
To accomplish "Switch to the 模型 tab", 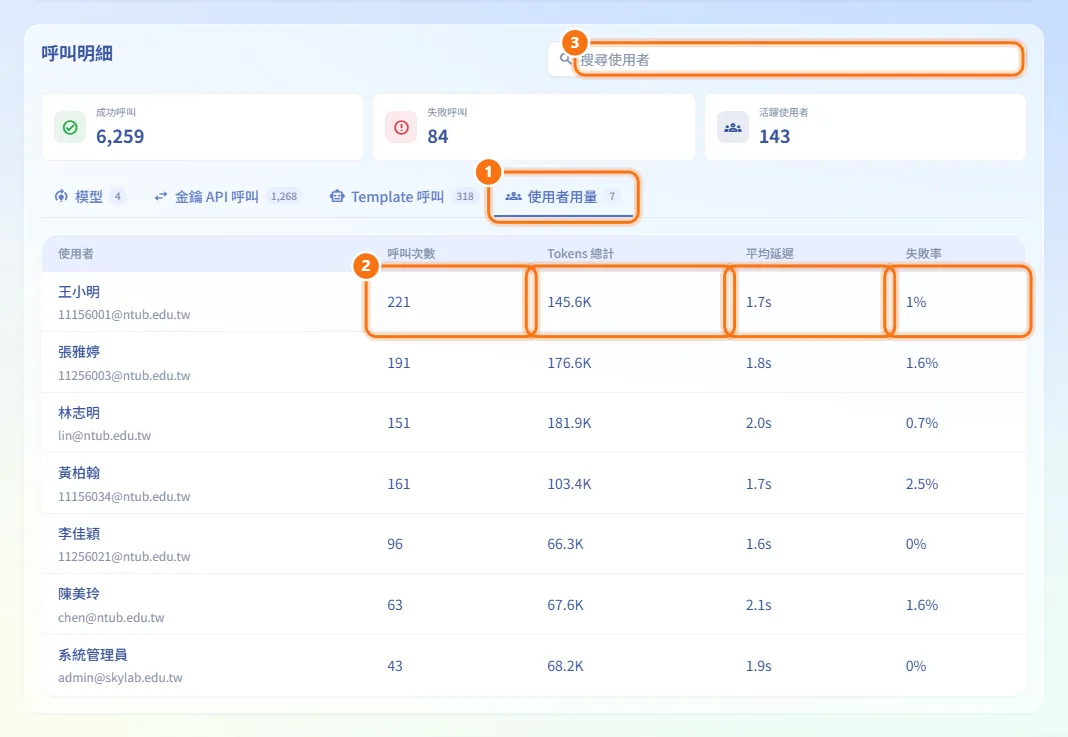I will (89, 197).
